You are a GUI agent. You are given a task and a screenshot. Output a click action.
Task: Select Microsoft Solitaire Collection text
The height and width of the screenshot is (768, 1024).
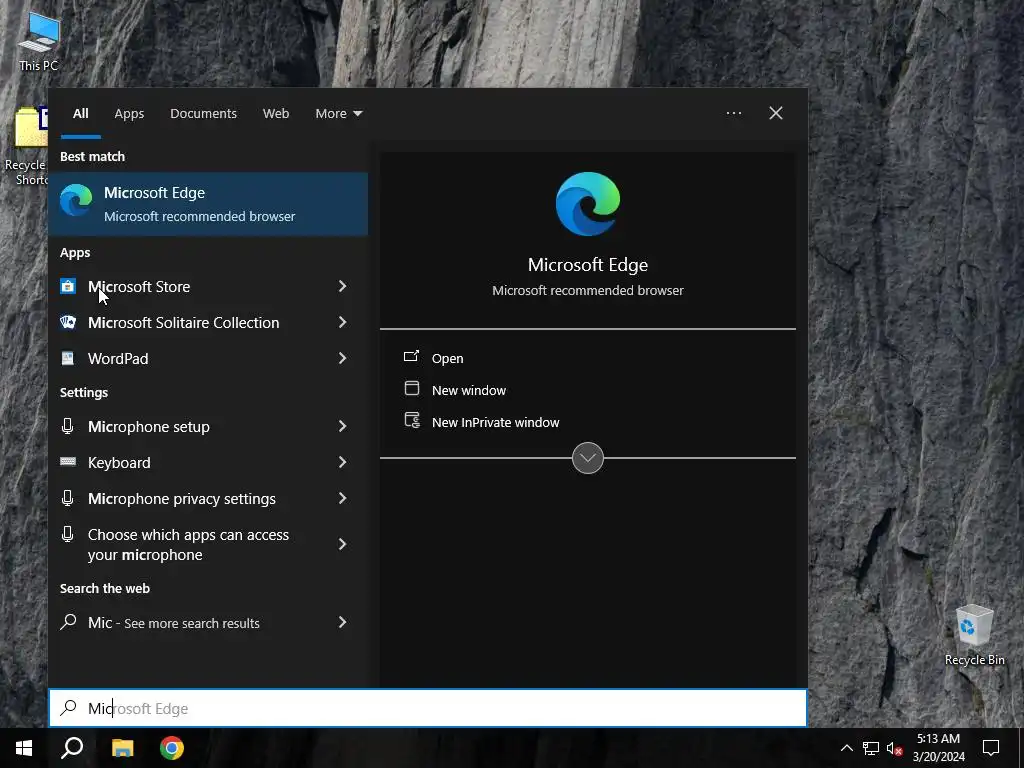coord(184,323)
